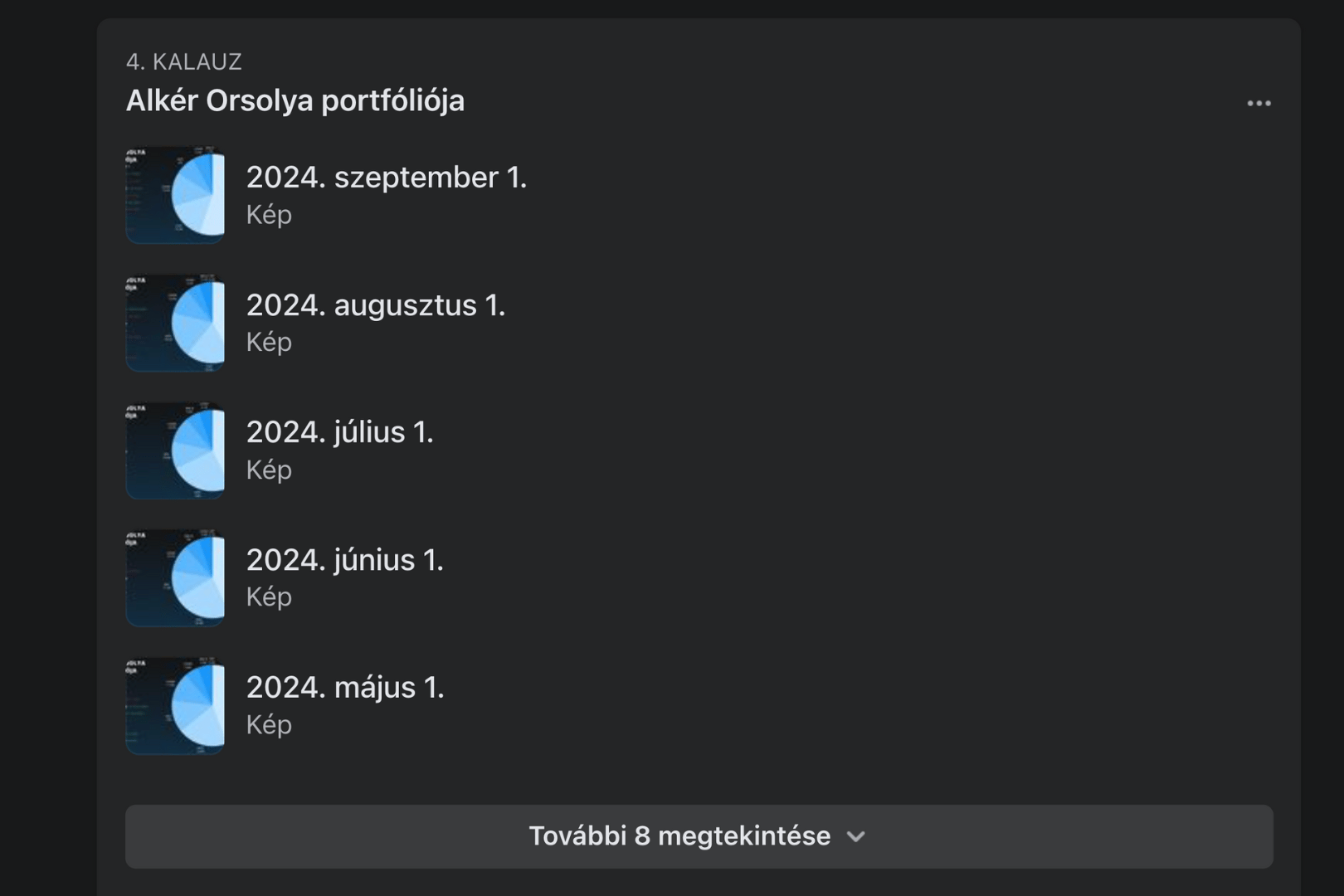Open the 2024. augusztus 1. pie chart thumbnail
Image resolution: width=1344 pixels, height=896 pixels.
pos(175,323)
